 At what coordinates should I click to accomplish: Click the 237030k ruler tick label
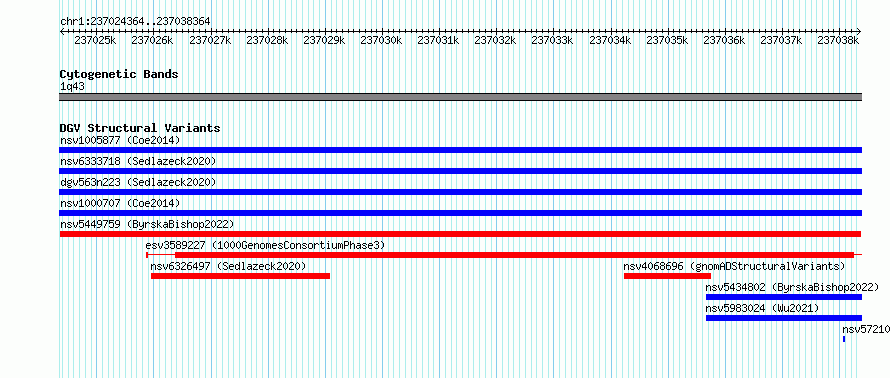click(381, 41)
